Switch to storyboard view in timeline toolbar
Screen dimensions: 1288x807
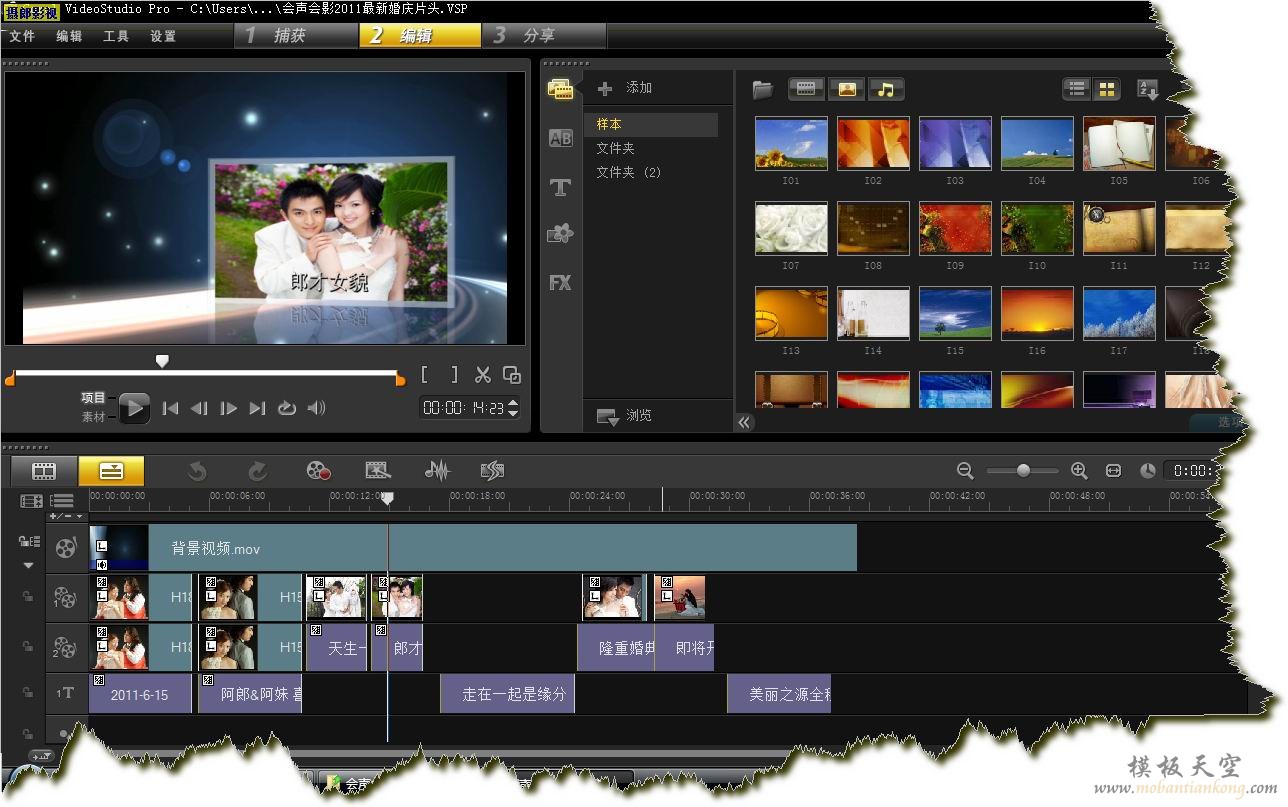43,471
